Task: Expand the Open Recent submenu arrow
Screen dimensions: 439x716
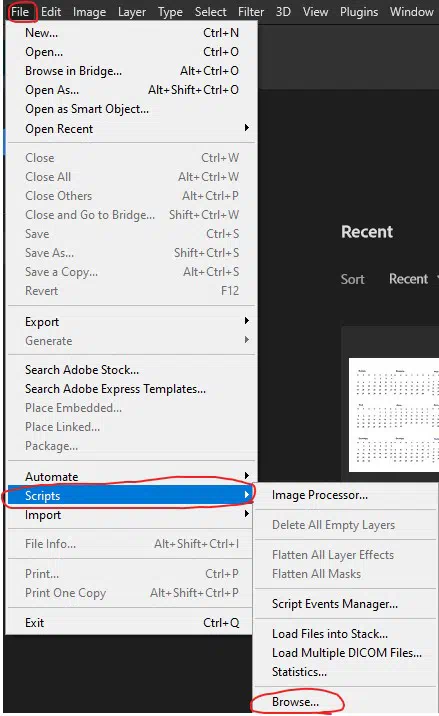Action: click(x=247, y=128)
